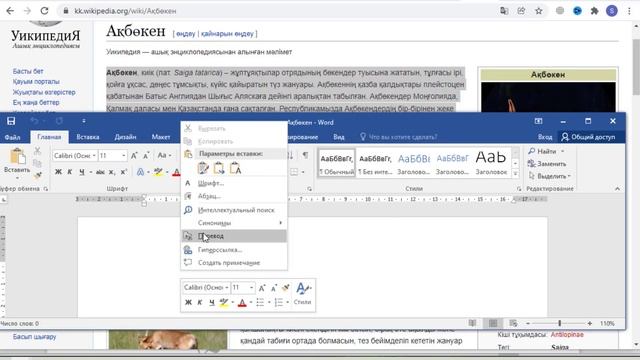This screenshot has width=640, height=360.
Task: Click the Print Layout view icon in Word's status bar
Action: pos(493,323)
